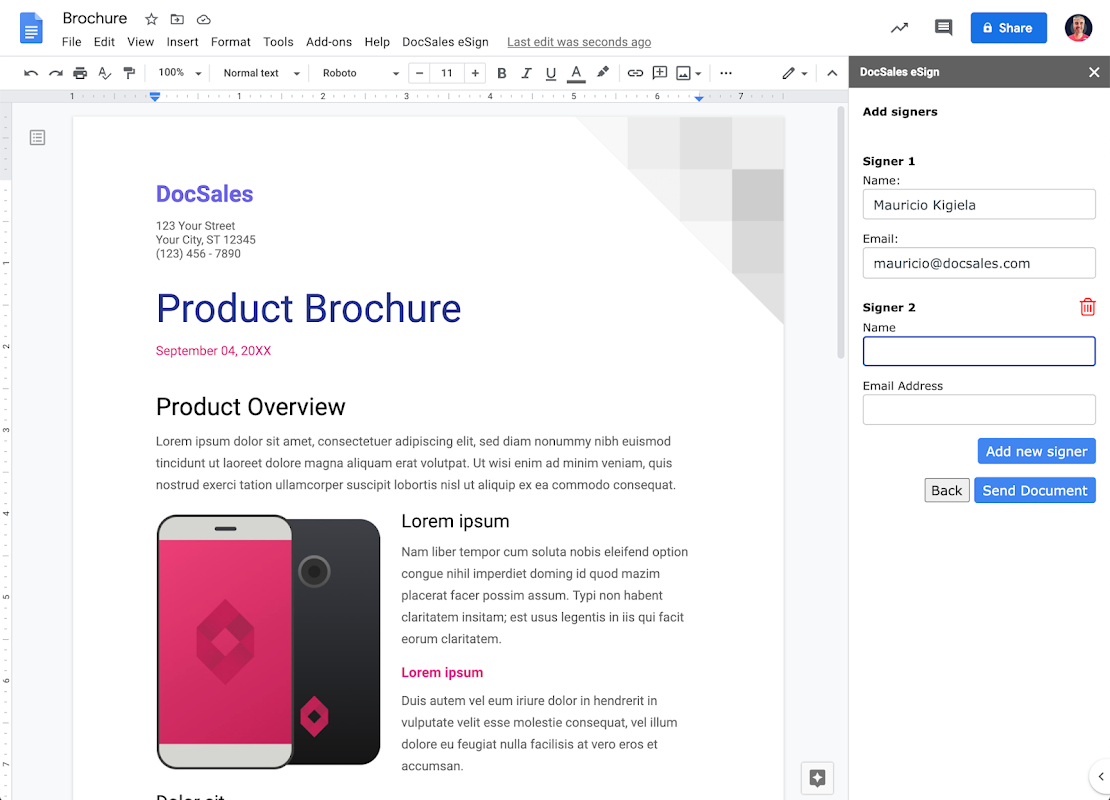The height and width of the screenshot is (800, 1110).
Task: Print the document with printer icon
Action: point(80,73)
